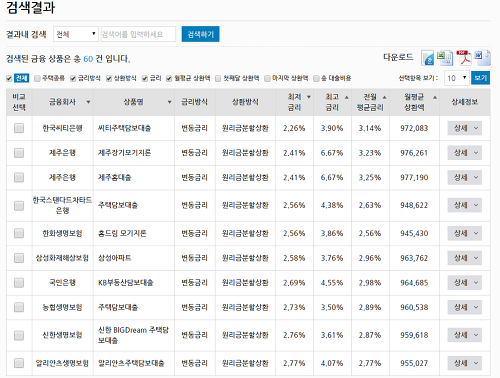500x378 pixels.
Task: Expand 상세 for 한국스탠다드차타드은행 loan
Action: (465, 205)
